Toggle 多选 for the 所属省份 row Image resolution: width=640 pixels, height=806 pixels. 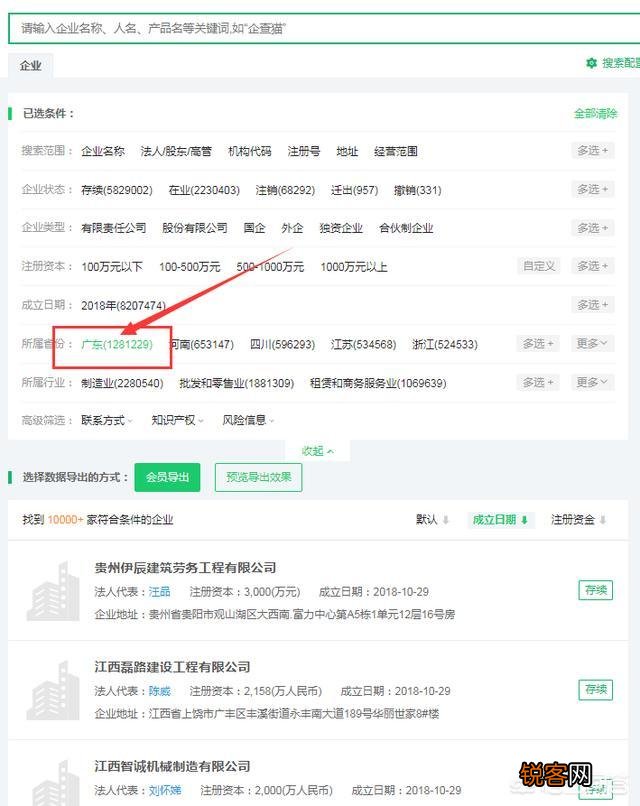point(538,343)
